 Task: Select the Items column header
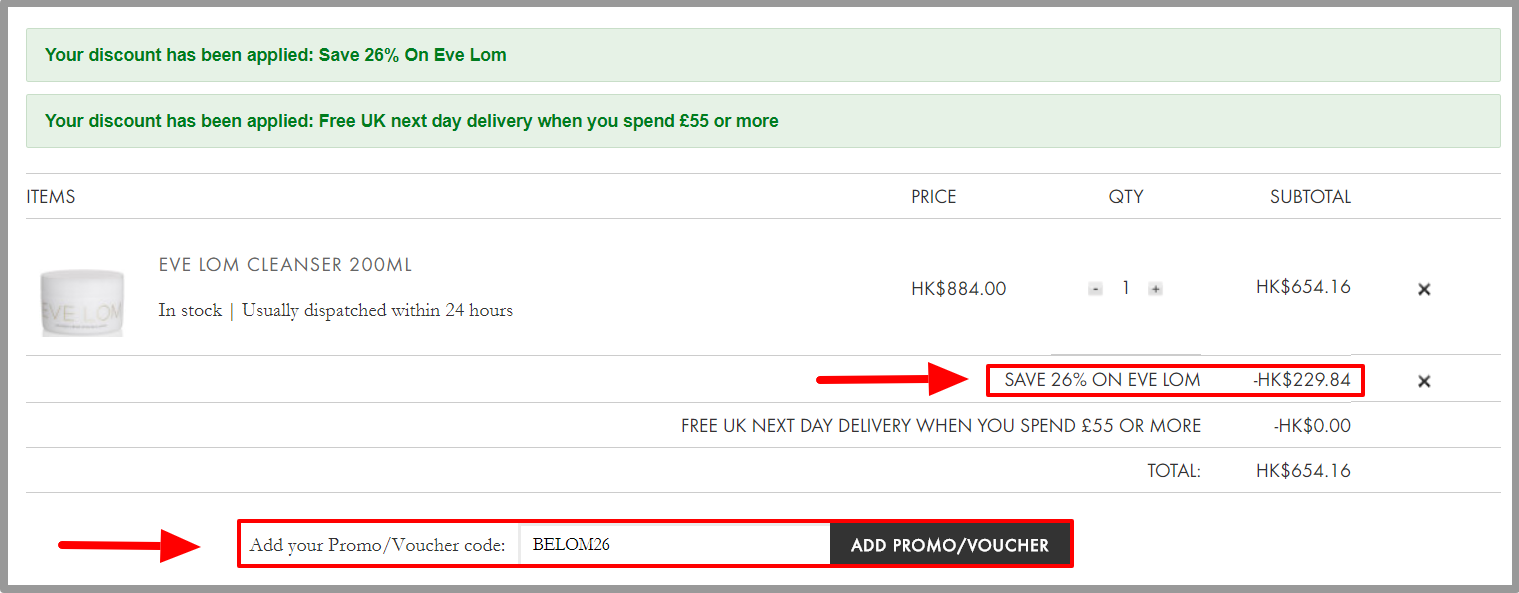pos(51,197)
